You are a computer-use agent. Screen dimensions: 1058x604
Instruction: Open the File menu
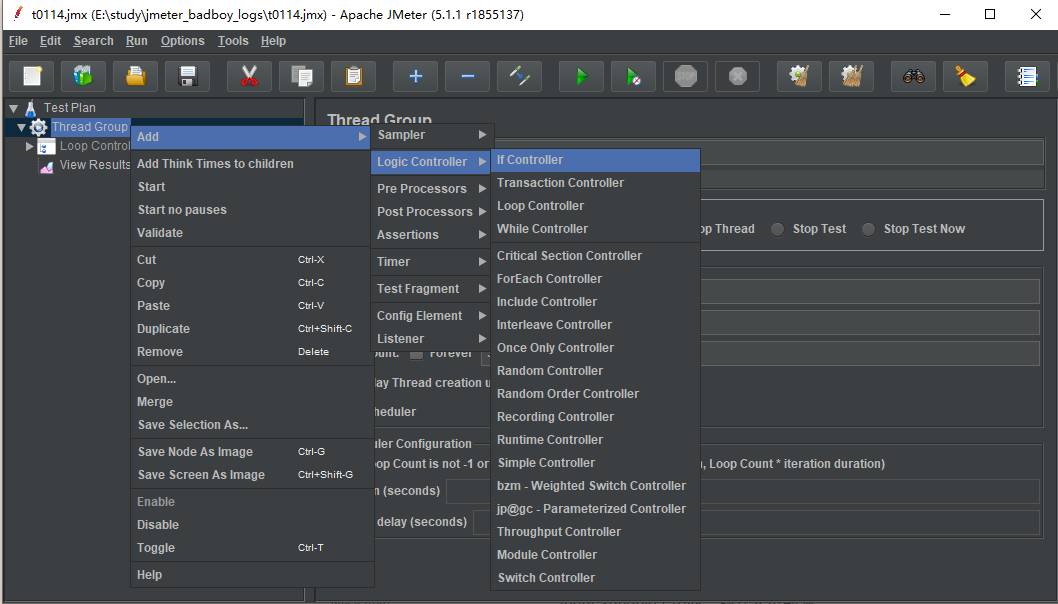coord(18,41)
